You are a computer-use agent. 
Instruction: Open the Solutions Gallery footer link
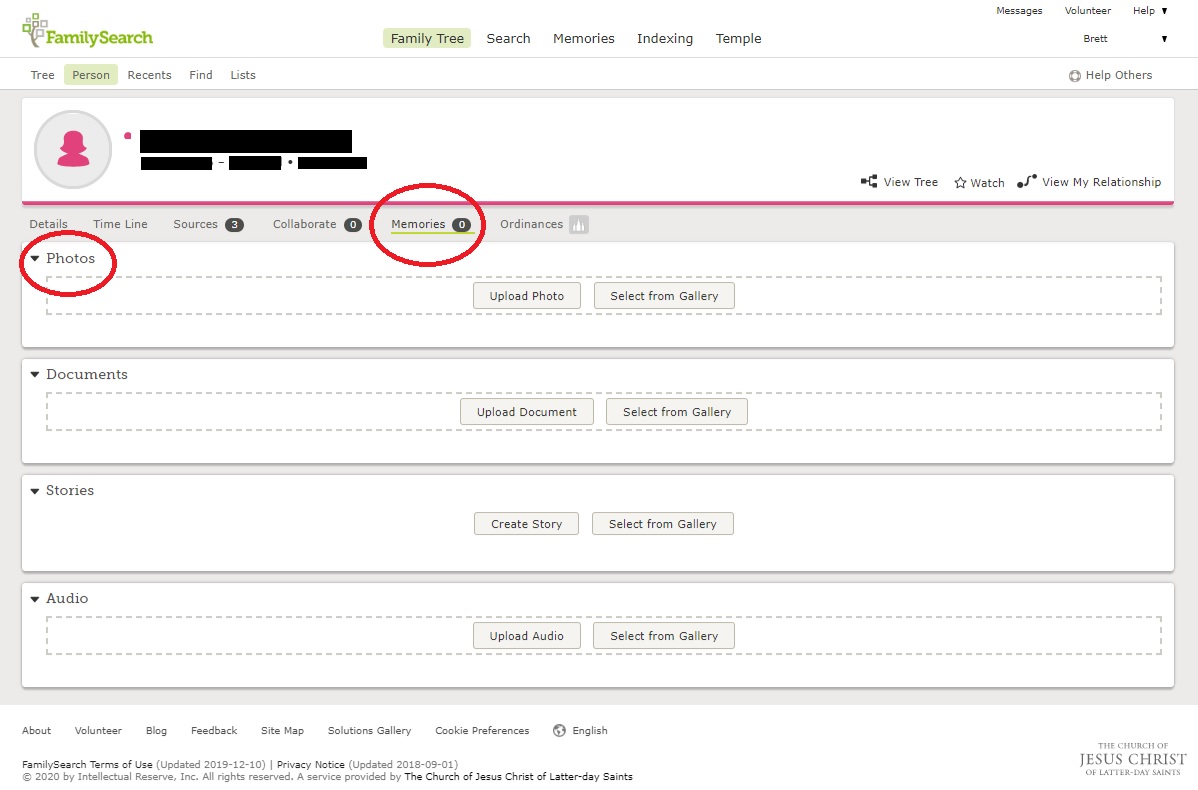coord(369,730)
